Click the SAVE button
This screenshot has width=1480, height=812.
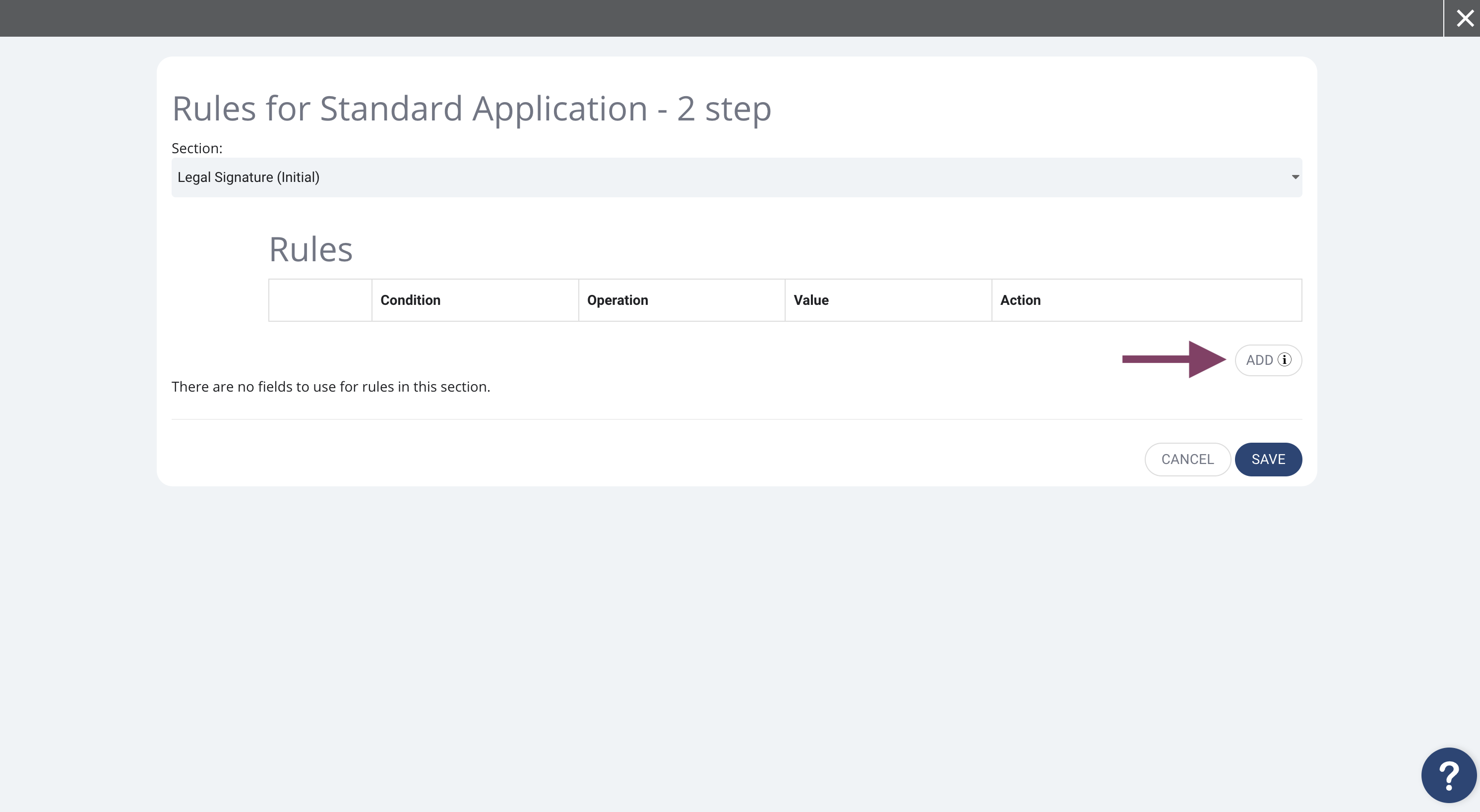(x=1268, y=460)
